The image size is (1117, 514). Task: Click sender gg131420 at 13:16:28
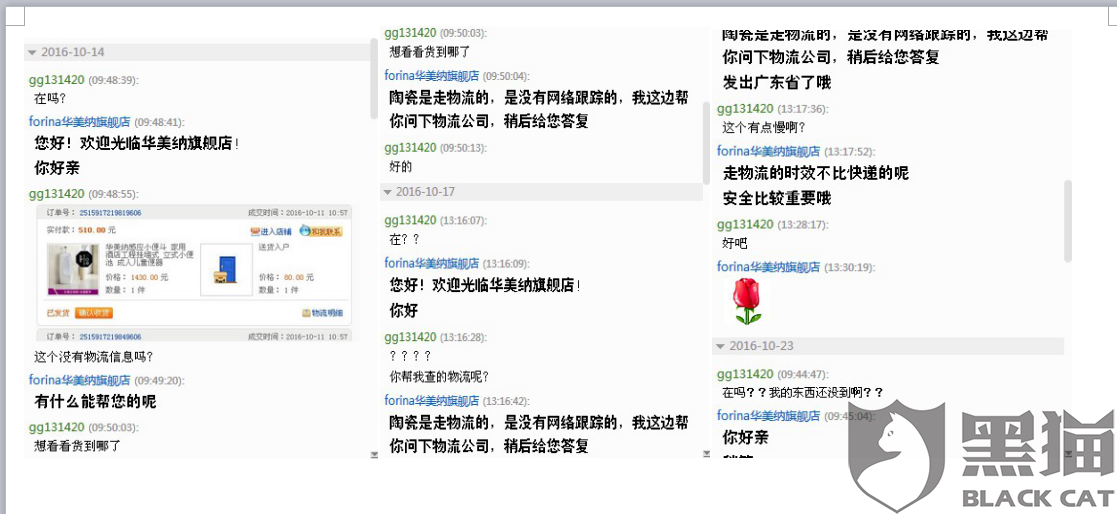click(x=410, y=337)
